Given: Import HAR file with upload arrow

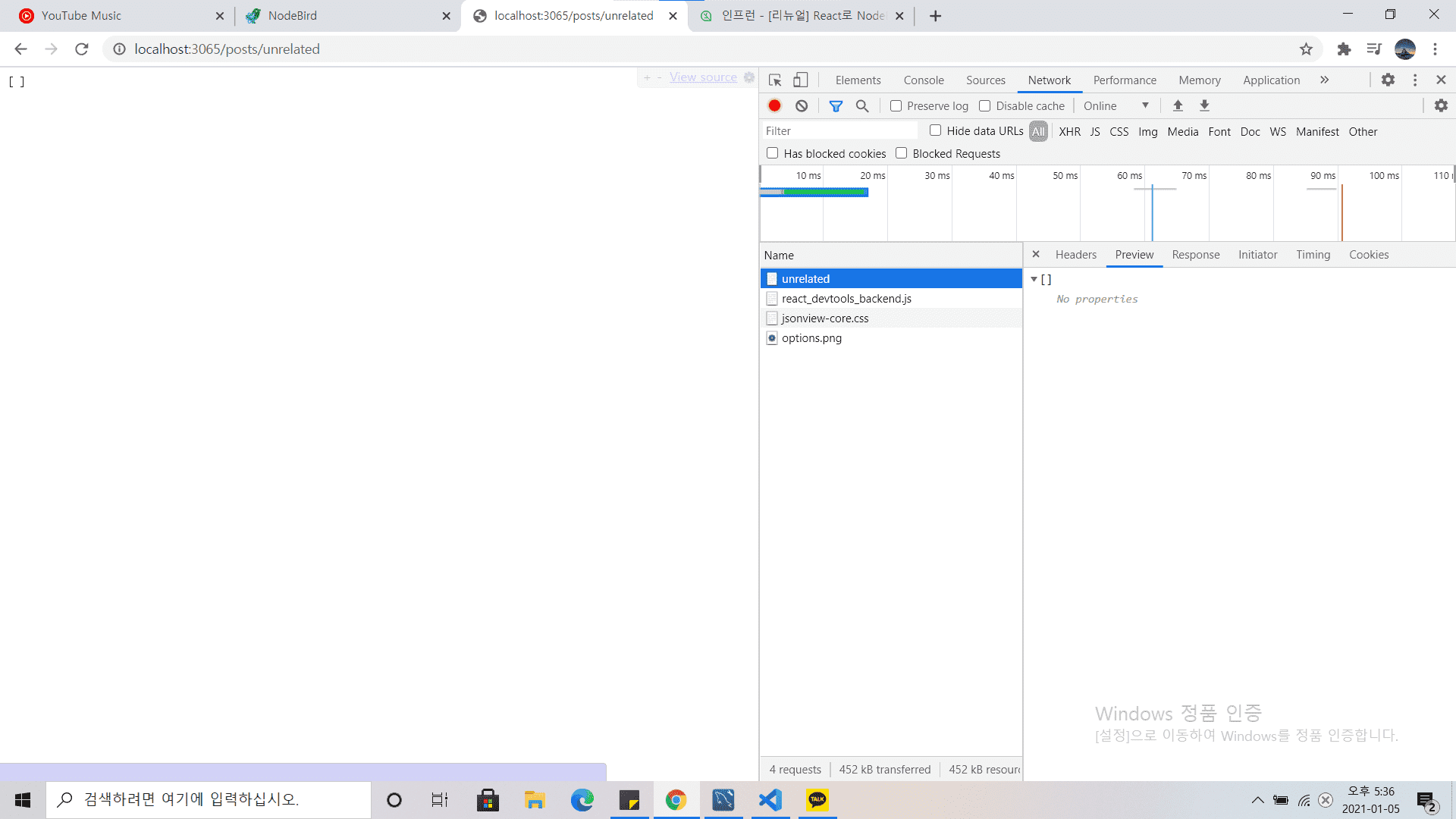Looking at the screenshot, I should pos(1178,106).
